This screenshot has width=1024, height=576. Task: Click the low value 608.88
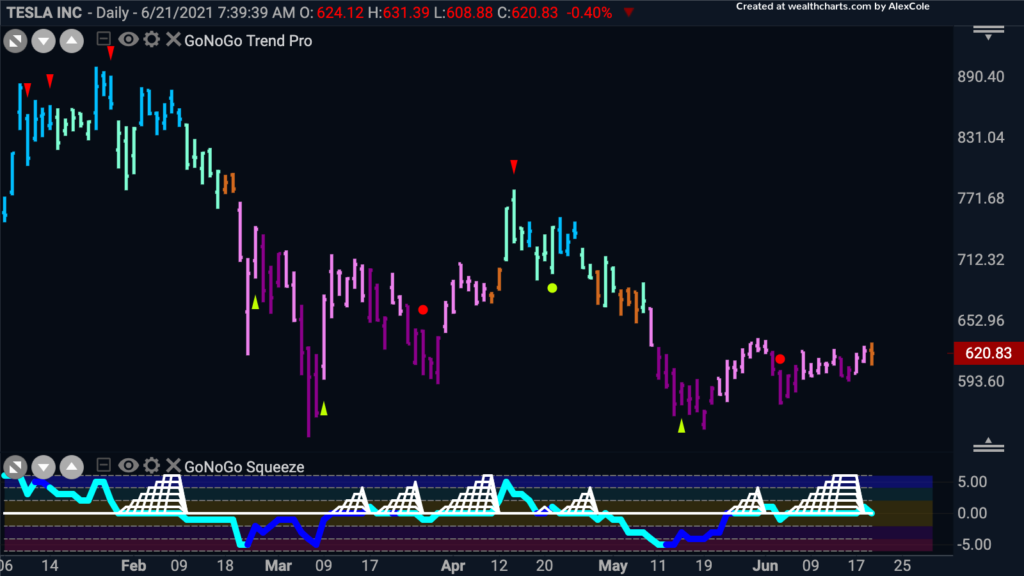pyautogui.click(x=470, y=12)
